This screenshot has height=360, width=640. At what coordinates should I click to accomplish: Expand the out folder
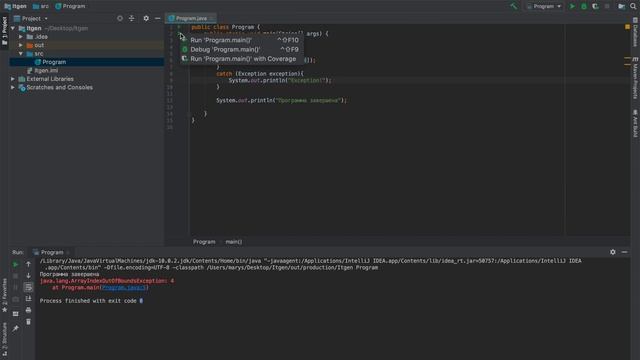(x=21, y=45)
